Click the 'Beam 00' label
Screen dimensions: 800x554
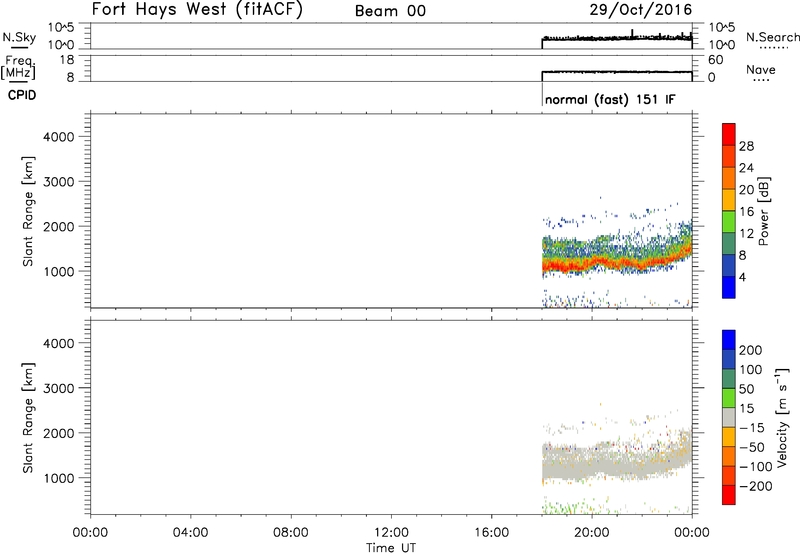tap(390, 11)
